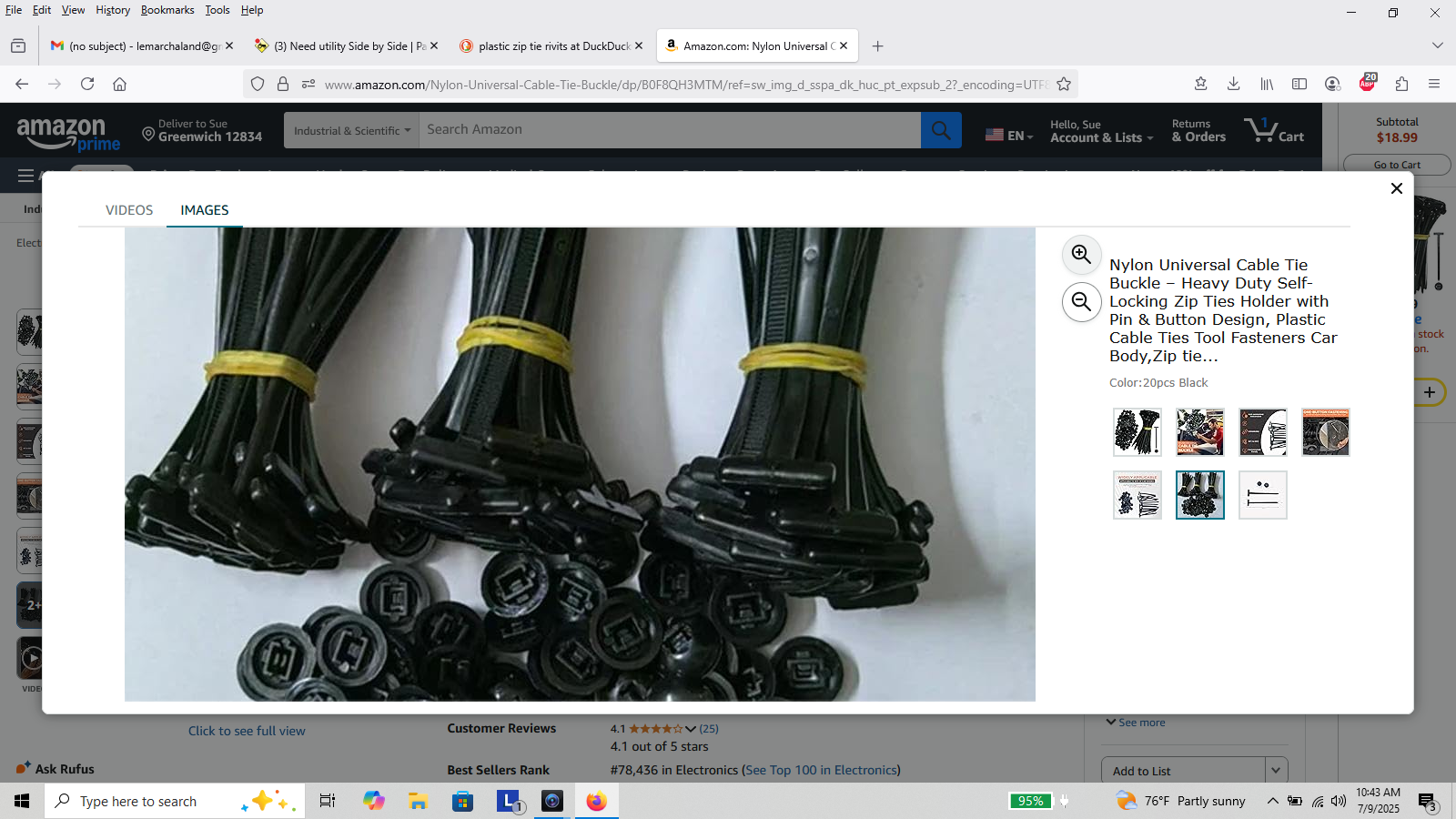
Task: Bookmark this page with star icon
Action: [x=1063, y=85]
